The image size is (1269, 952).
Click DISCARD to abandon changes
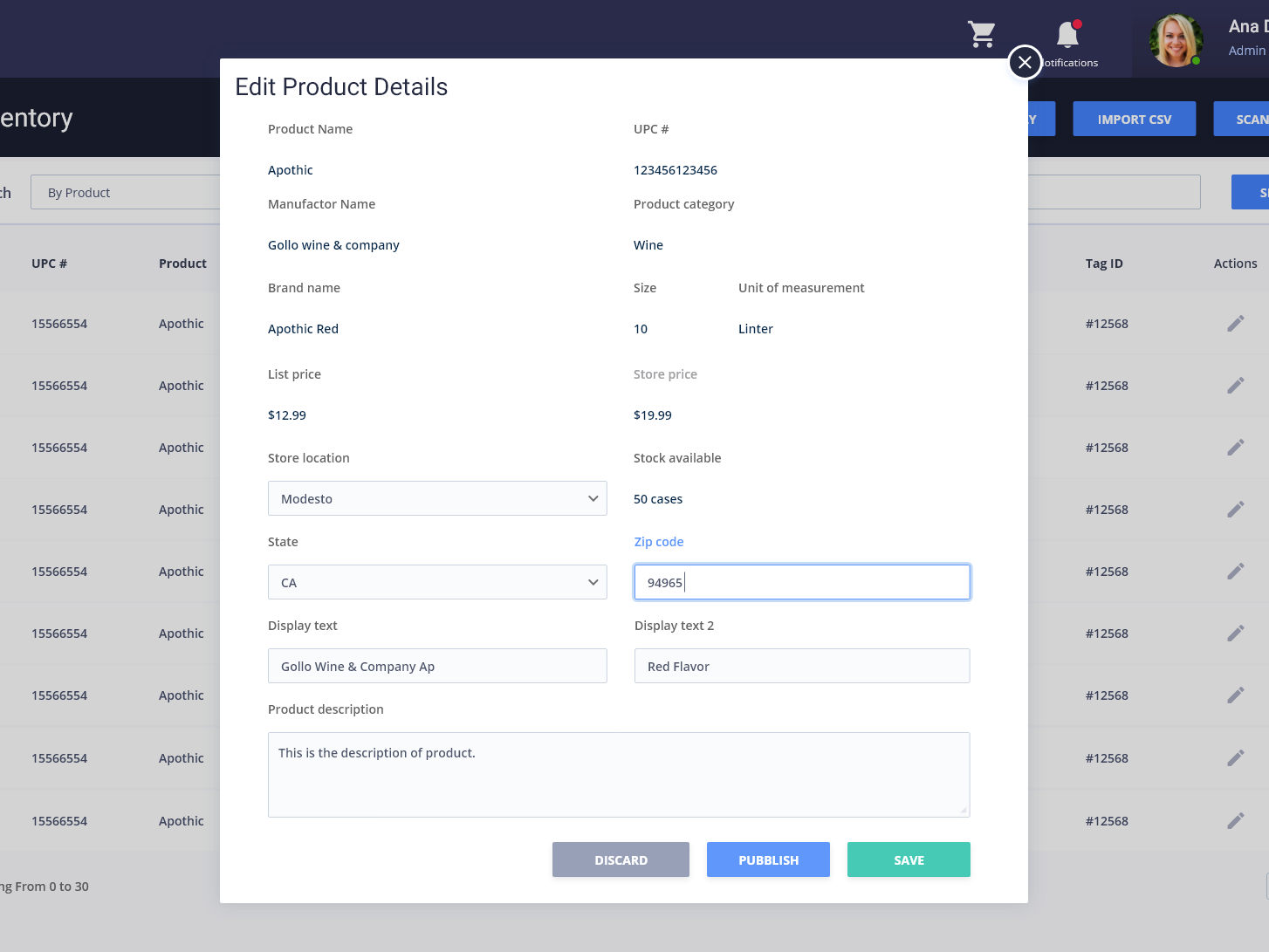click(x=621, y=860)
